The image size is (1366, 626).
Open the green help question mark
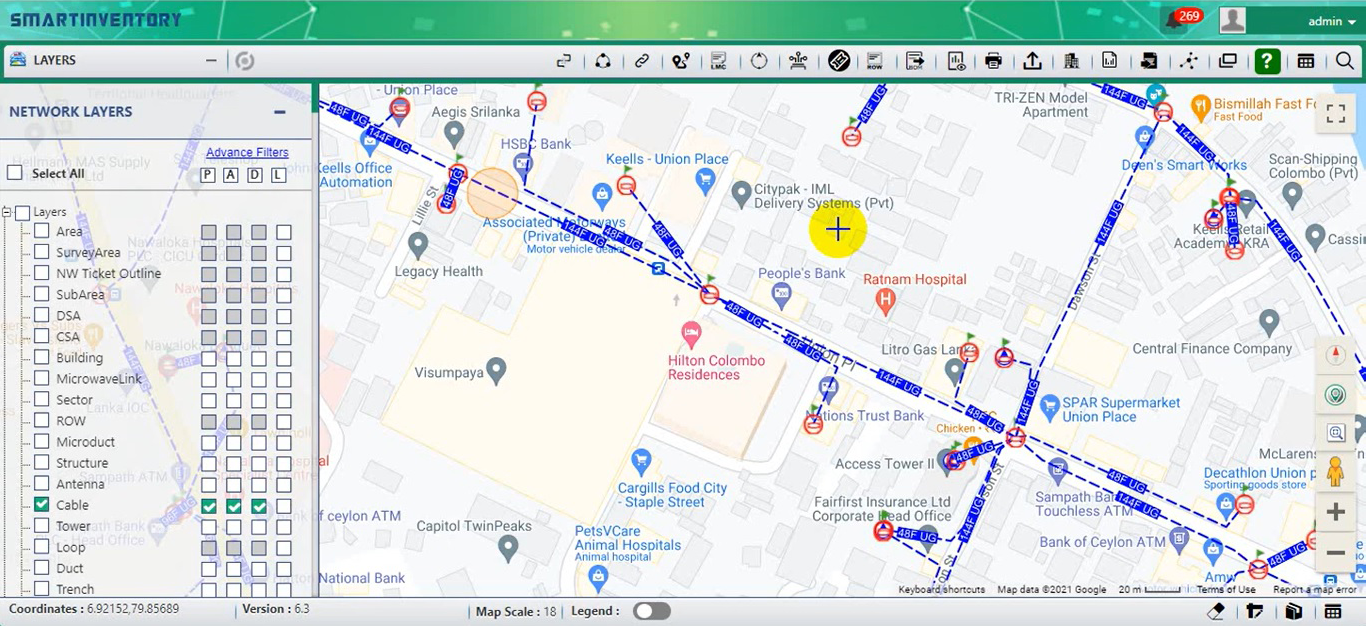pos(1267,61)
